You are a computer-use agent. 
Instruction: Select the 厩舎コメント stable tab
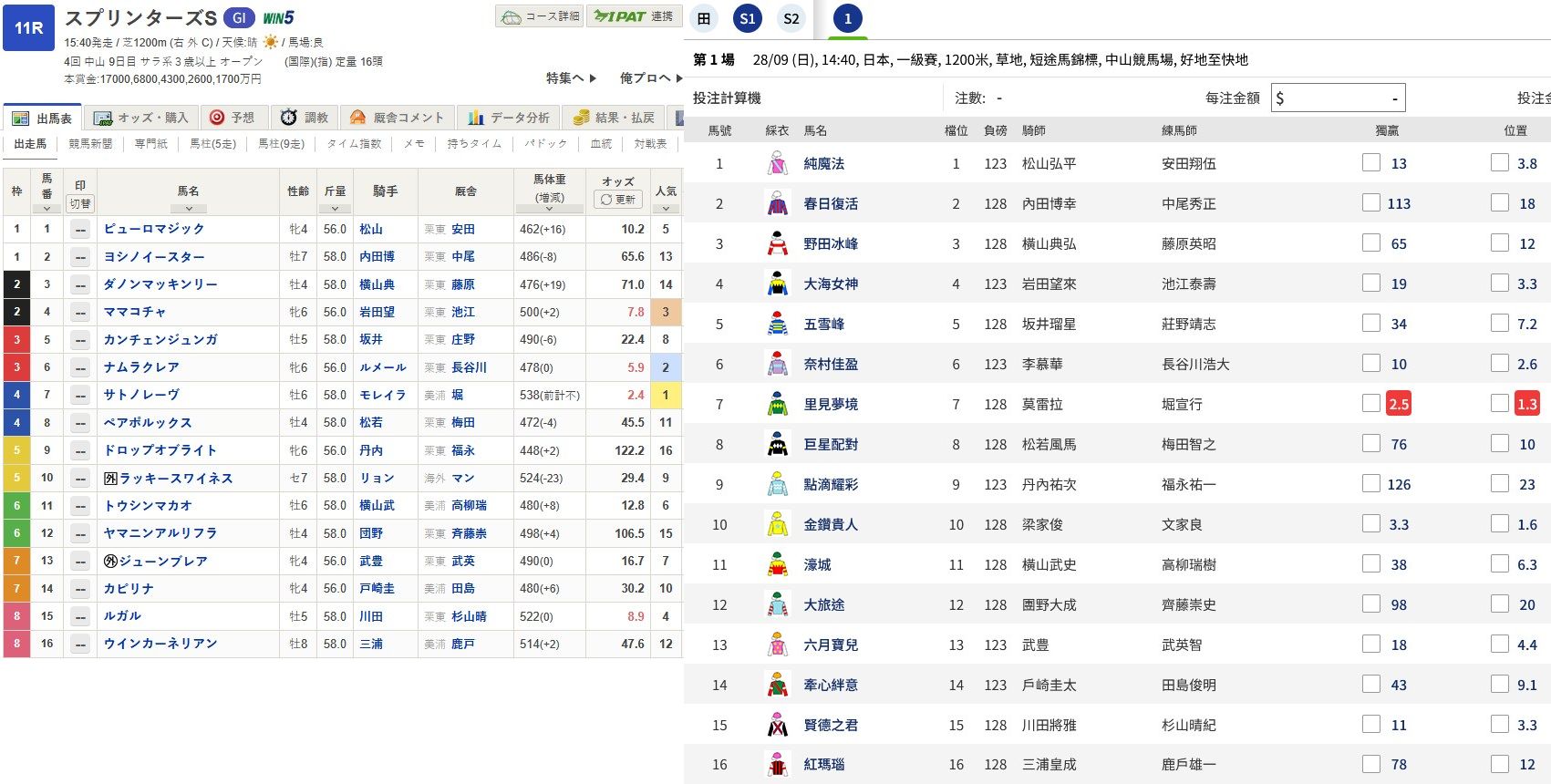(398, 118)
